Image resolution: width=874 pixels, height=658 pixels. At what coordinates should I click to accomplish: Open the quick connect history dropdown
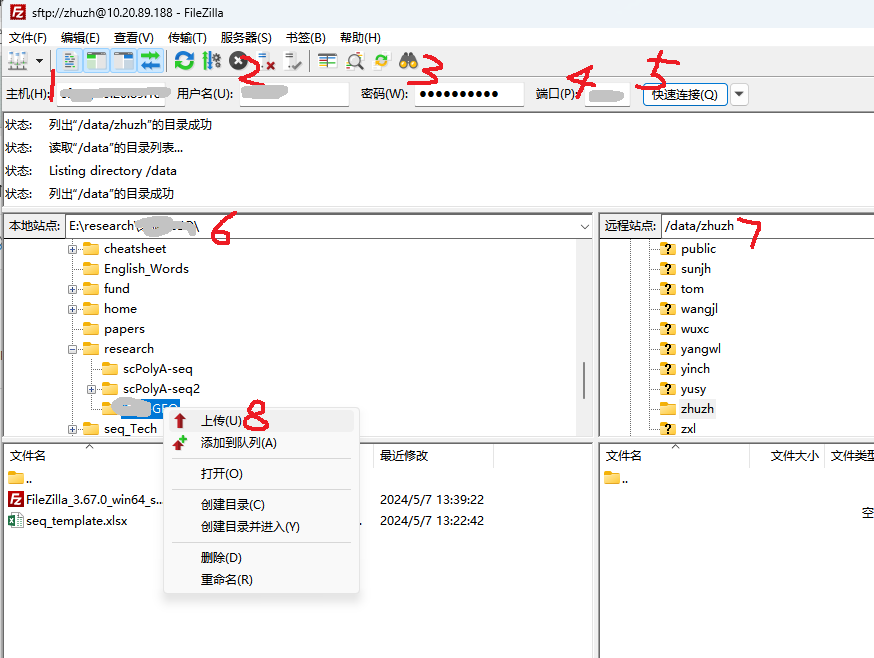[x=739, y=94]
